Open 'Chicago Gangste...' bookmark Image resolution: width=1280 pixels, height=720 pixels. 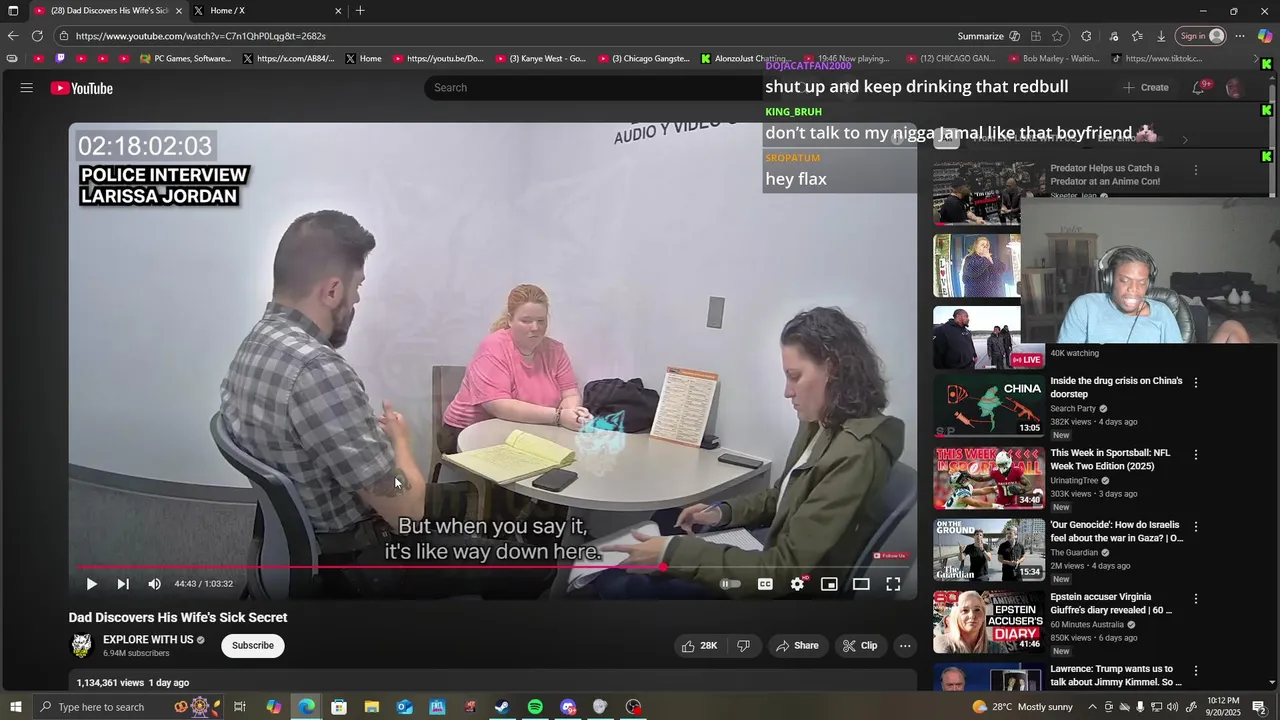pos(644,59)
